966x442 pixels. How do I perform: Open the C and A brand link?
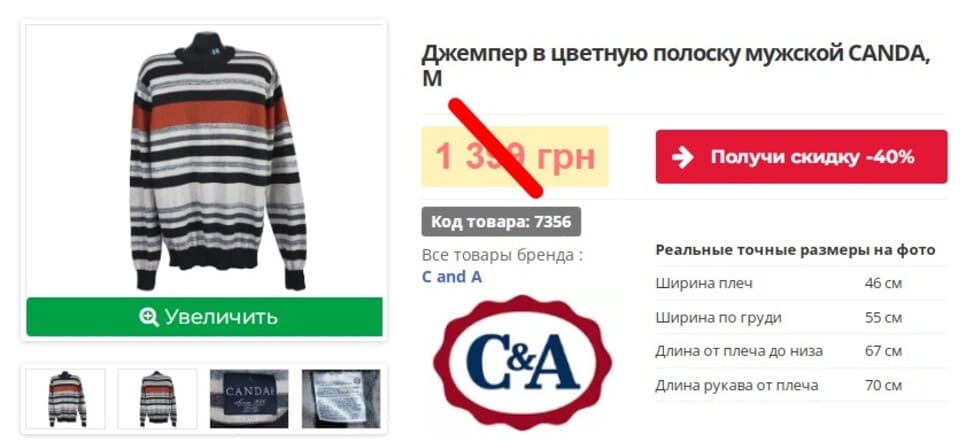pyautogui.click(x=452, y=277)
